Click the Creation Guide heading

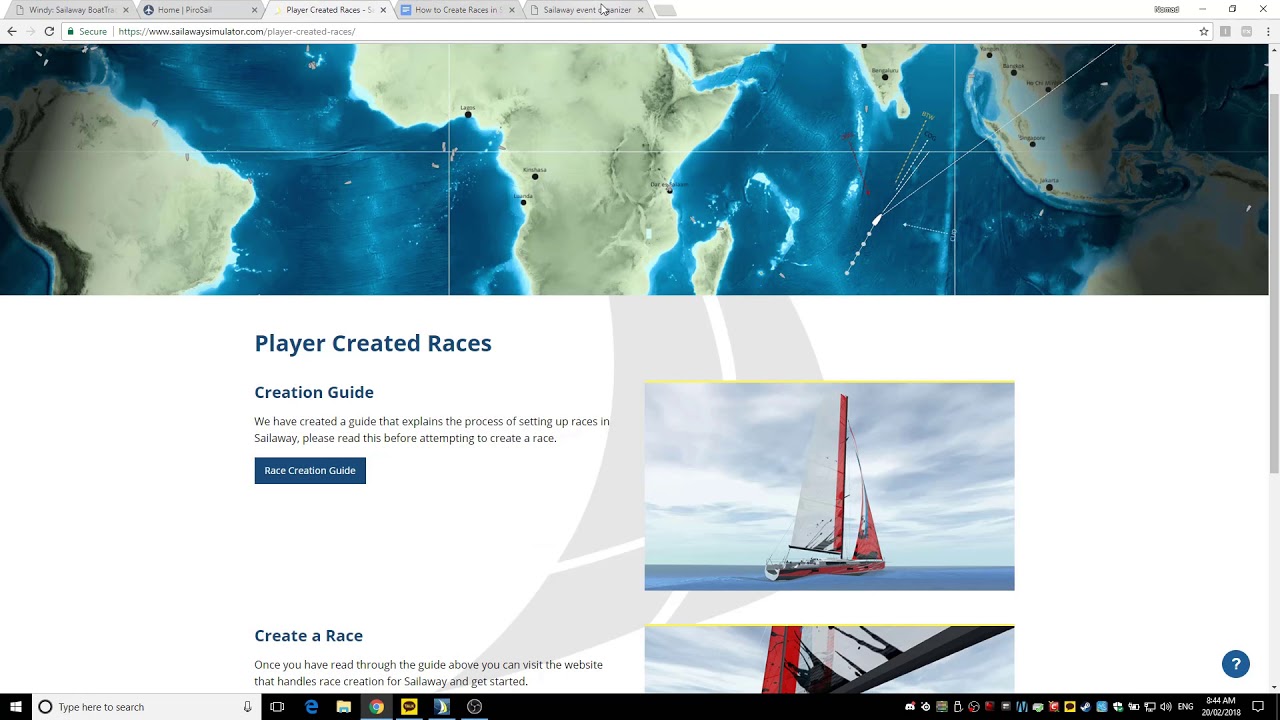click(x=314, y=392)
